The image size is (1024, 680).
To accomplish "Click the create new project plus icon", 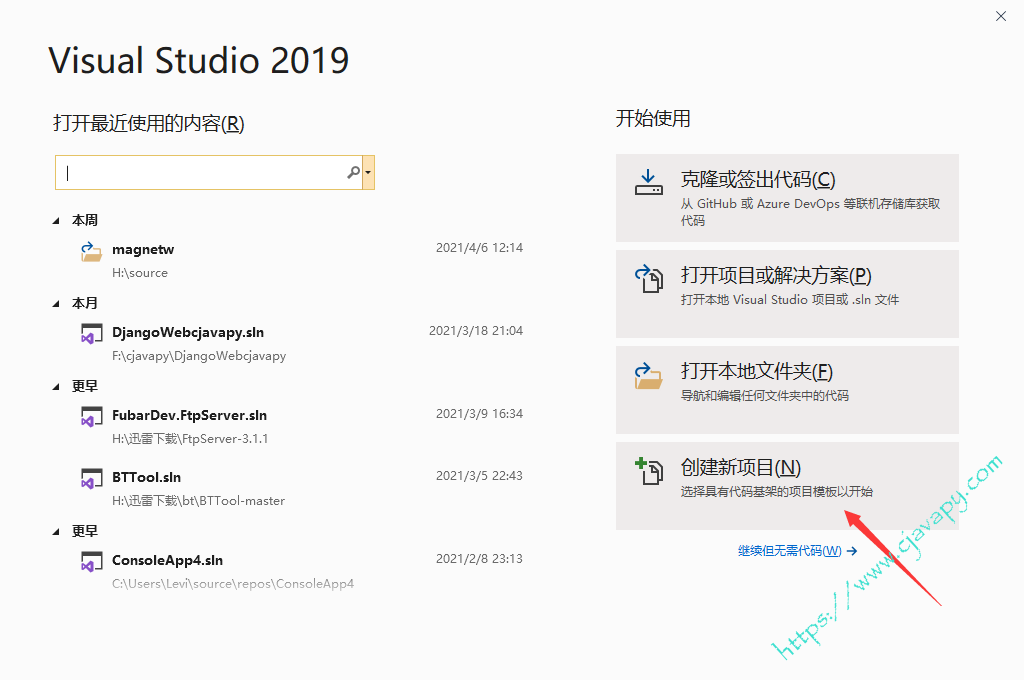I will (648, 471).
